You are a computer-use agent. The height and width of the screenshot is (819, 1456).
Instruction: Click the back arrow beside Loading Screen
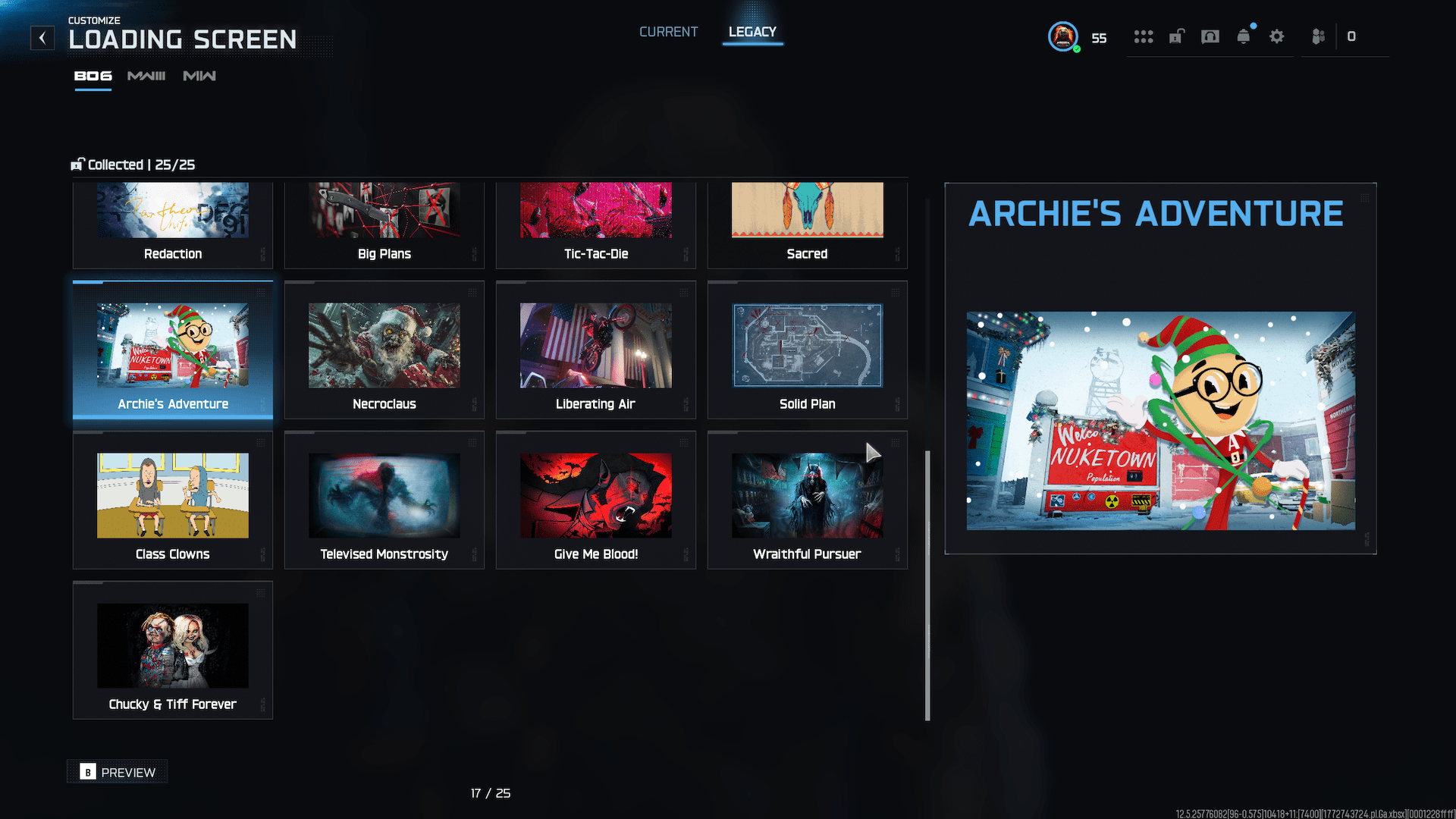(42, 38)
